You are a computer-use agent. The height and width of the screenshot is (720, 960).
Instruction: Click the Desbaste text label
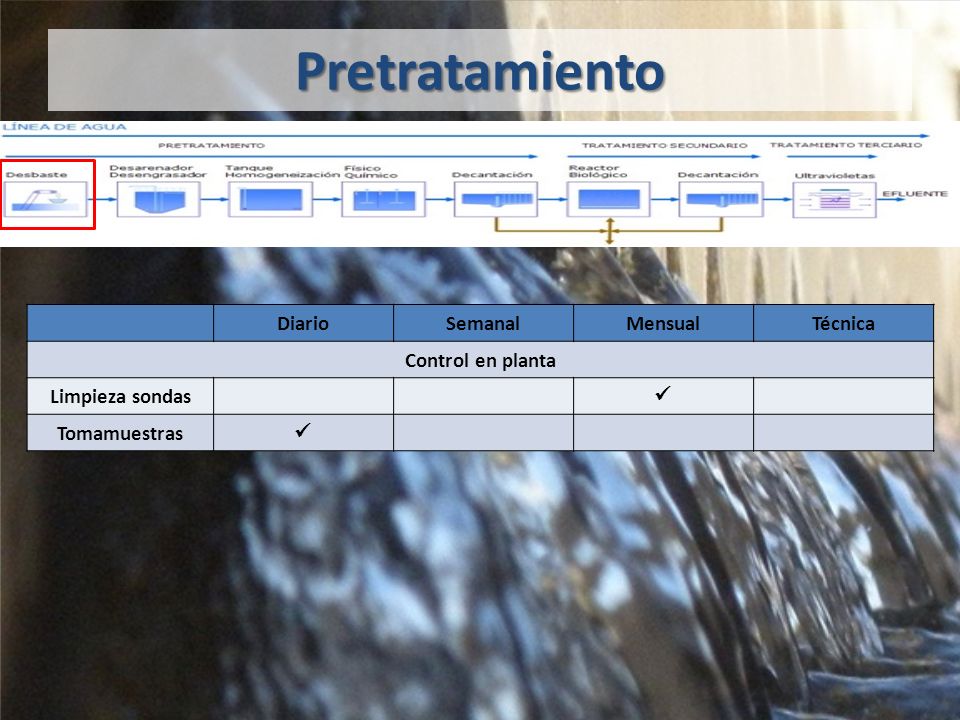tap(36, 174)
